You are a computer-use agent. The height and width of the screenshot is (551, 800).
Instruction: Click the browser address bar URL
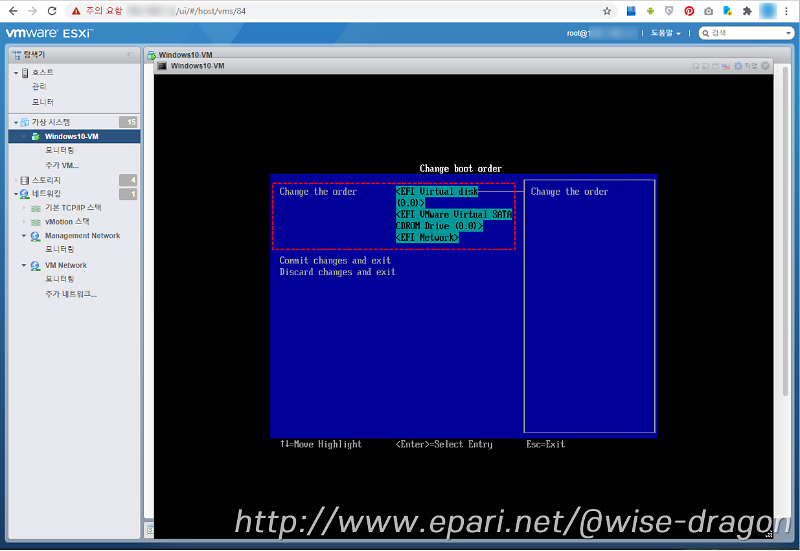(x=211, y=11)
